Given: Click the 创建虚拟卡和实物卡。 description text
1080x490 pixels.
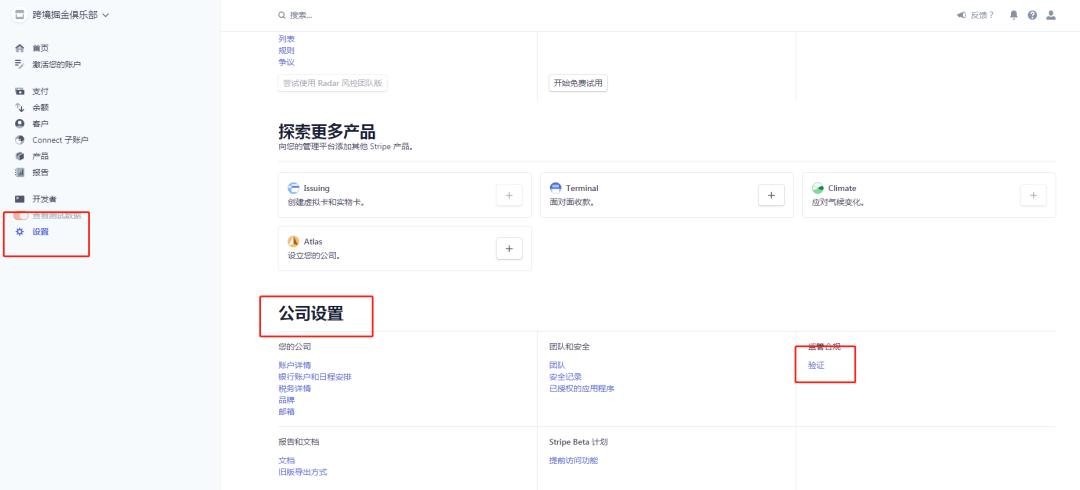Looking at the screenshot, I should (326, 203).
